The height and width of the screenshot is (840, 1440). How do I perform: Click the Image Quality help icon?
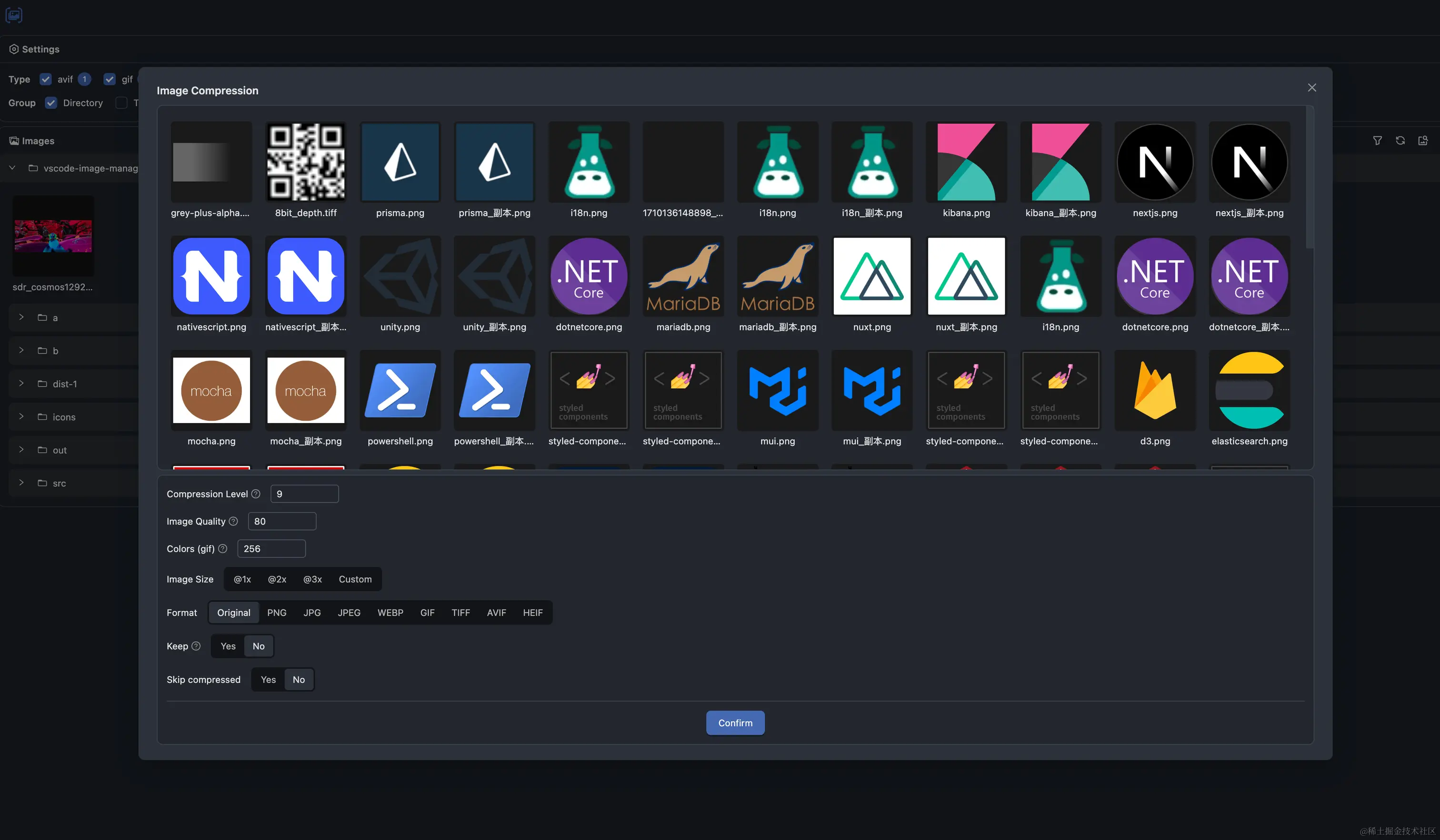pos(233,521)
